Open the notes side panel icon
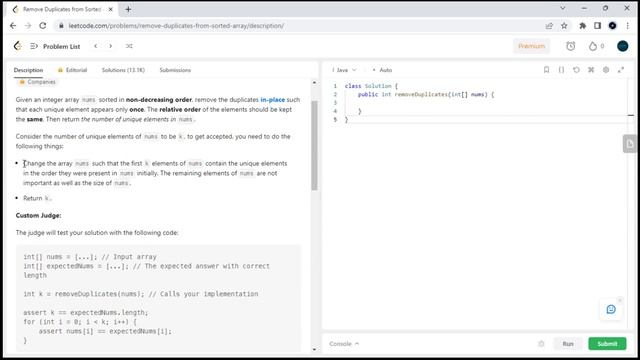The height and width of the screenshot is (360, 640). click(630, 144)
